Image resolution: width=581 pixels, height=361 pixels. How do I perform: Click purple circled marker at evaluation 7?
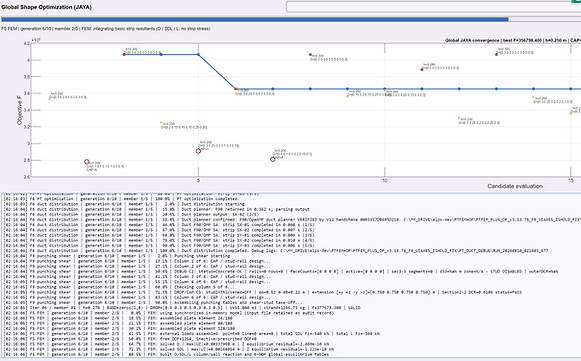tap(273, 159)
